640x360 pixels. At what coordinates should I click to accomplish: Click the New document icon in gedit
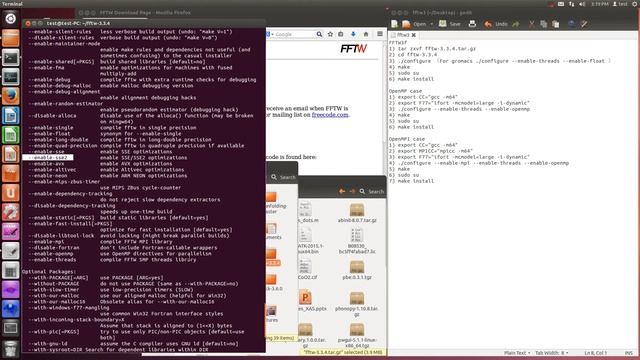click(x=395, y=24)
